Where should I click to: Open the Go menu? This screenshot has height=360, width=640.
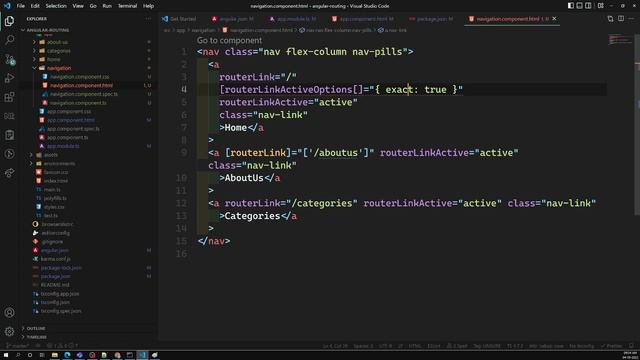(x=93, y=6)
